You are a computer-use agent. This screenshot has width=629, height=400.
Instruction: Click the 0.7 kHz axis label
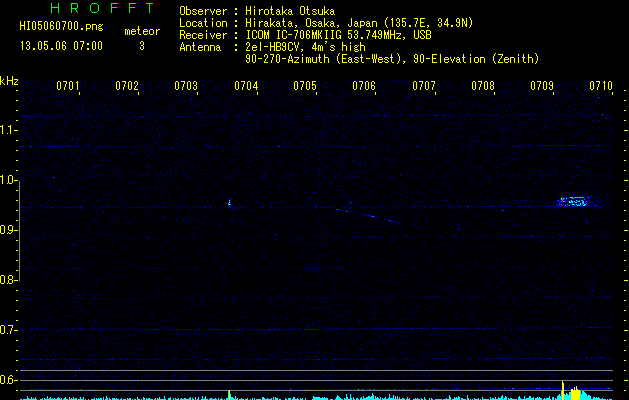click(9, 330)
